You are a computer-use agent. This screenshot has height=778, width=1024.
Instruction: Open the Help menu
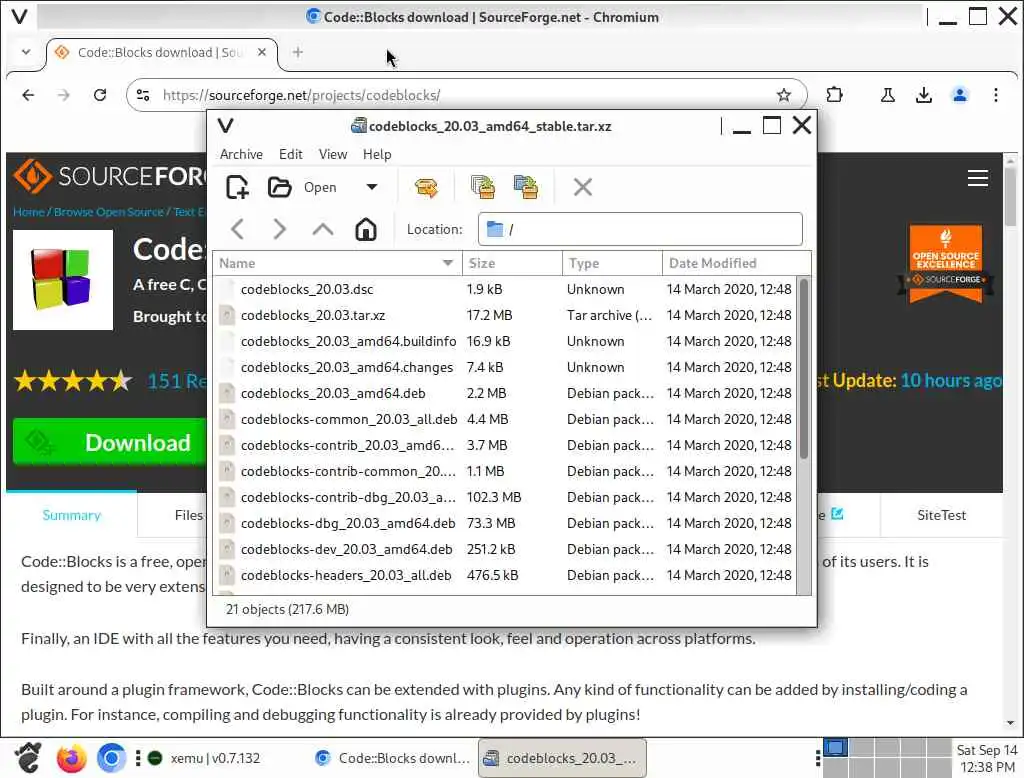tap(377, 154)
